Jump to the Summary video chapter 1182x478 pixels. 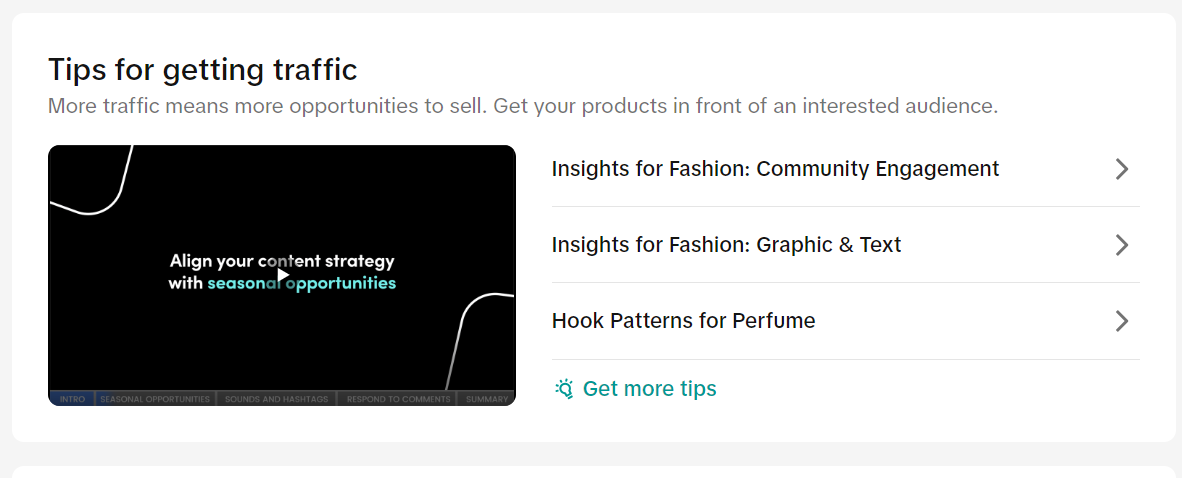click(487, 399)
